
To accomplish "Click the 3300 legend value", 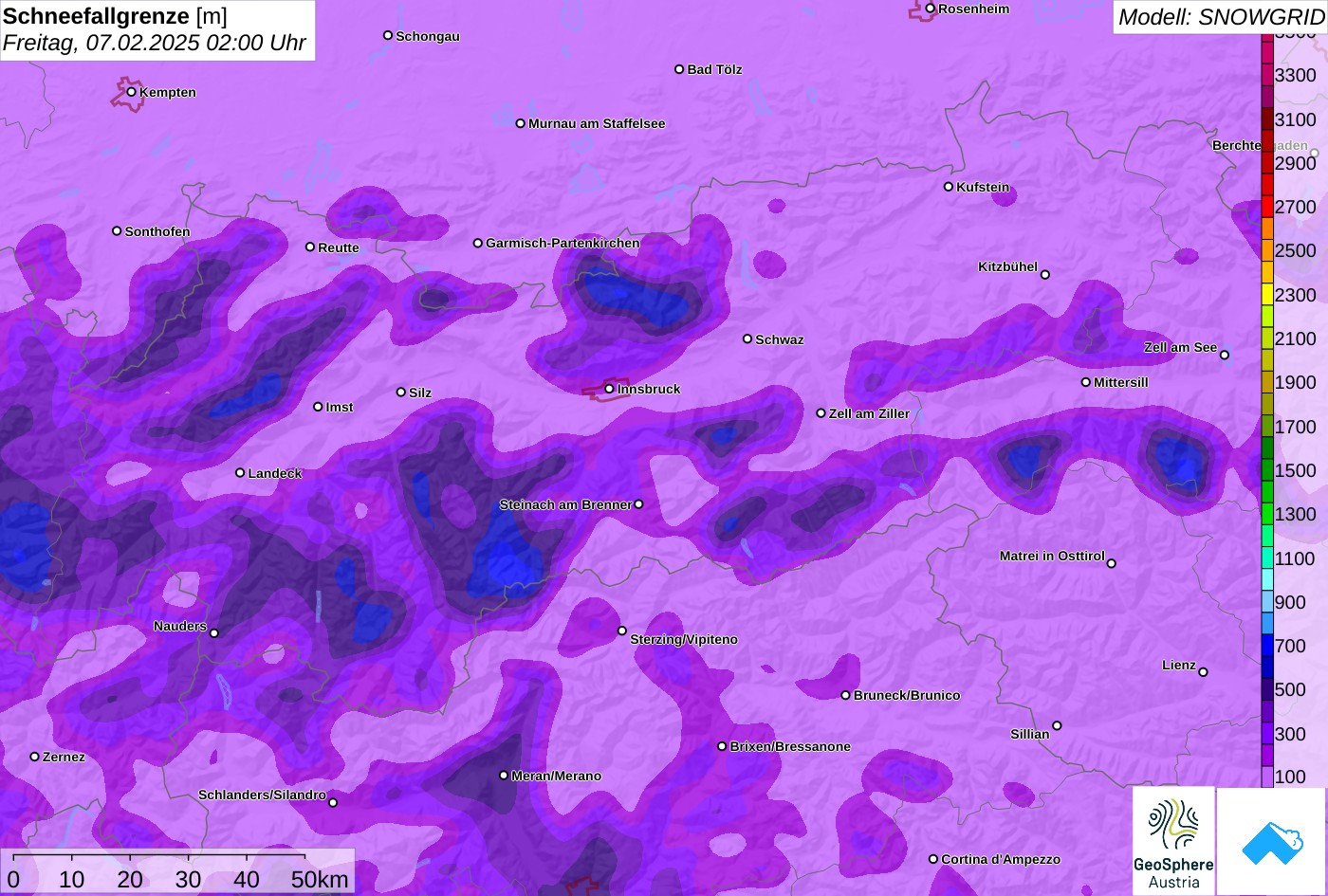I will coord(1296,75).
